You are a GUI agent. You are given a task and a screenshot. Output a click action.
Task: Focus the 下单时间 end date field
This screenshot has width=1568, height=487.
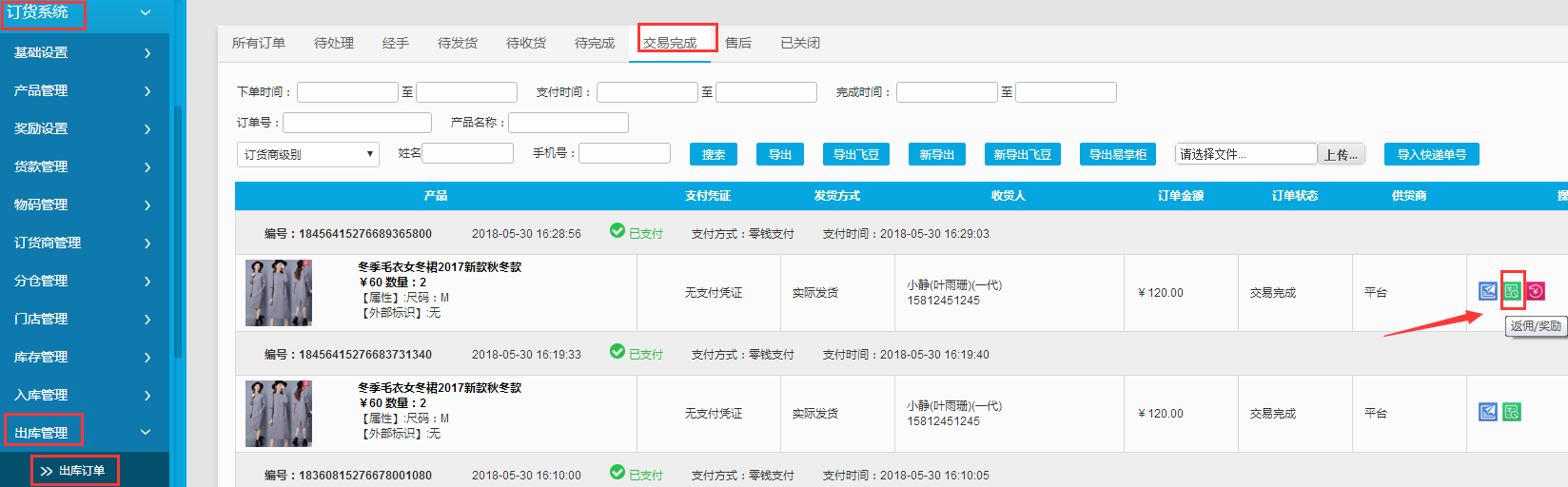point(466,92)
